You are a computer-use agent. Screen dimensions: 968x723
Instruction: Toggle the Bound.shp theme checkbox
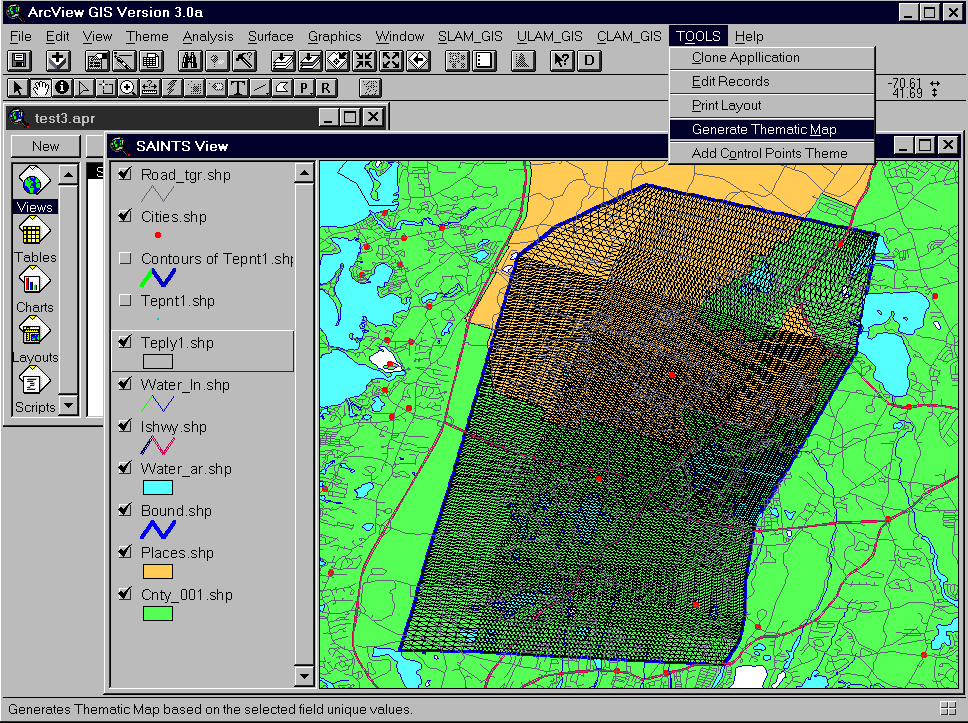125,510
